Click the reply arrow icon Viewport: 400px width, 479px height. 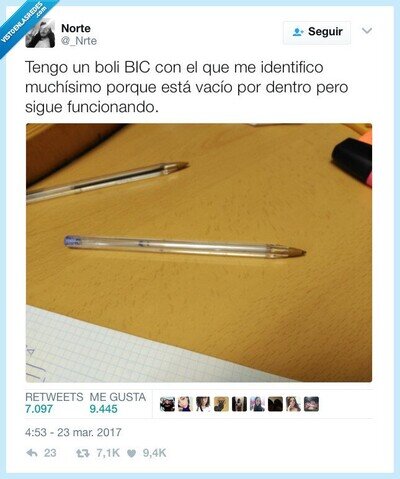click(32, 453)
